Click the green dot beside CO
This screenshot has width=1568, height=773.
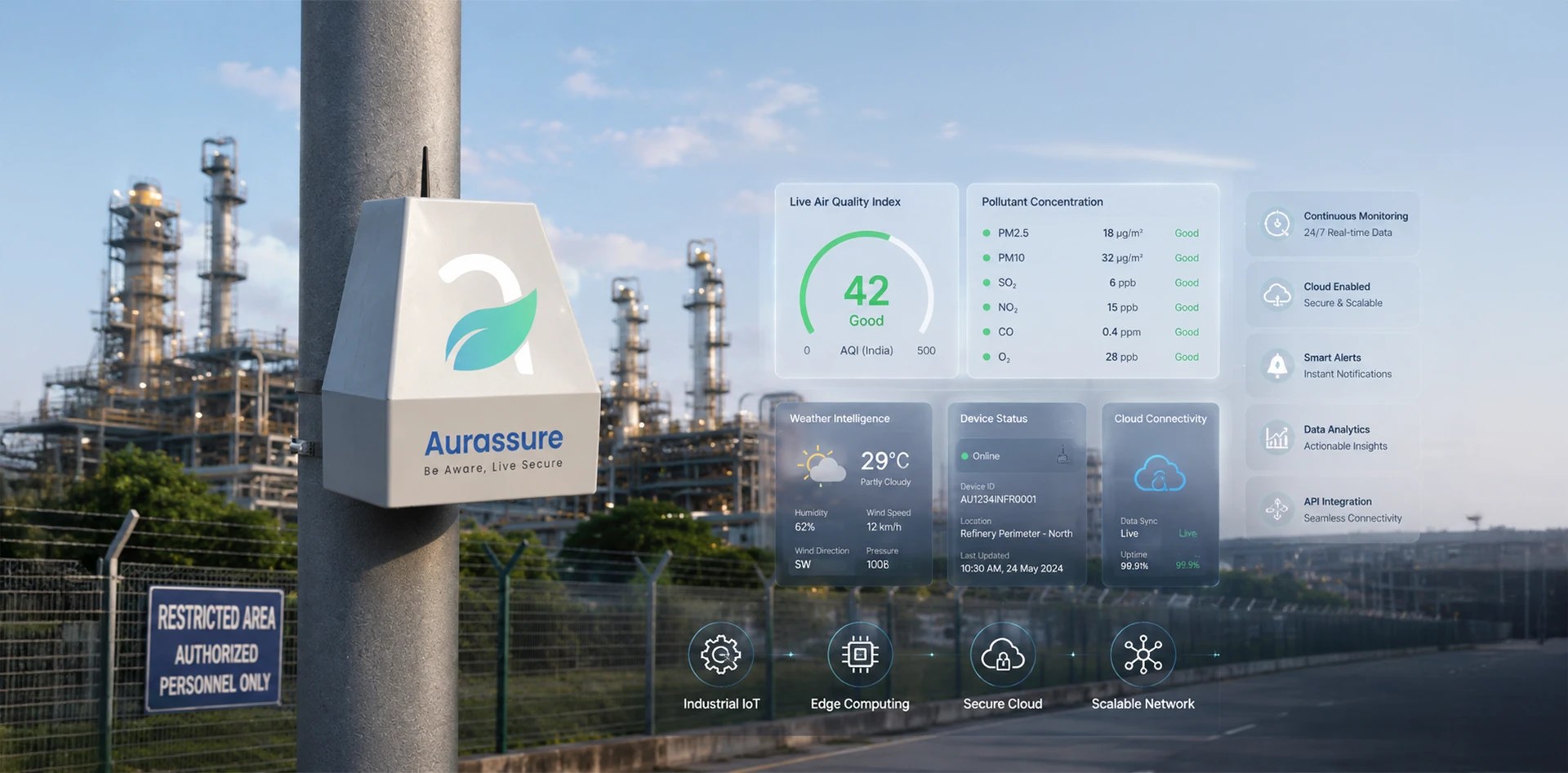point(987,332)
